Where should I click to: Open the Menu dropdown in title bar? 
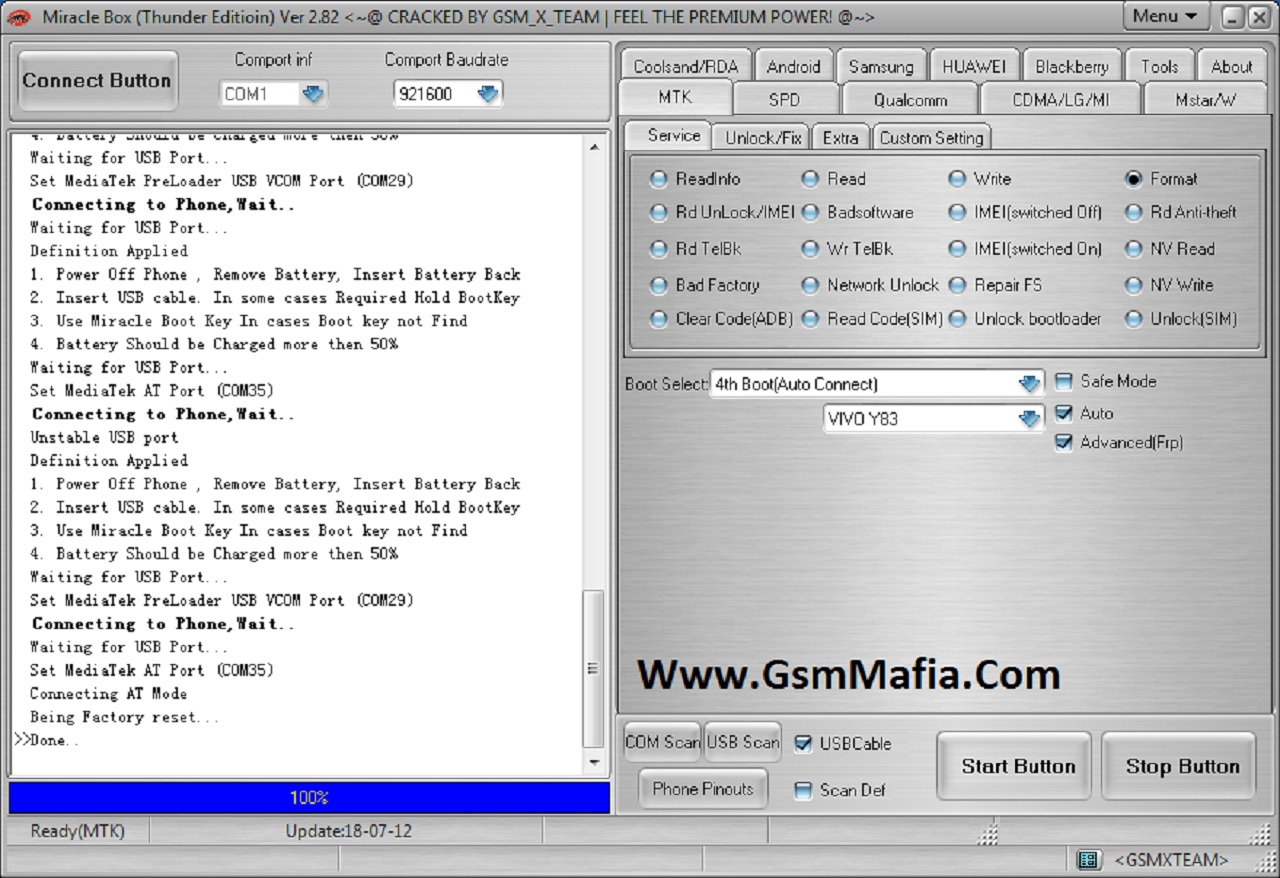pos(1165,16)
